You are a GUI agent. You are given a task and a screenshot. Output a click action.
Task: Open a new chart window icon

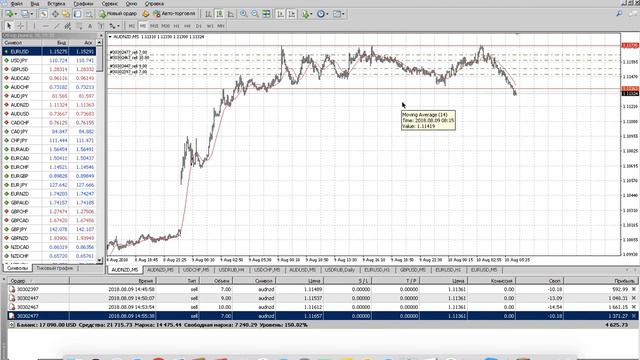tap(9, 14)
